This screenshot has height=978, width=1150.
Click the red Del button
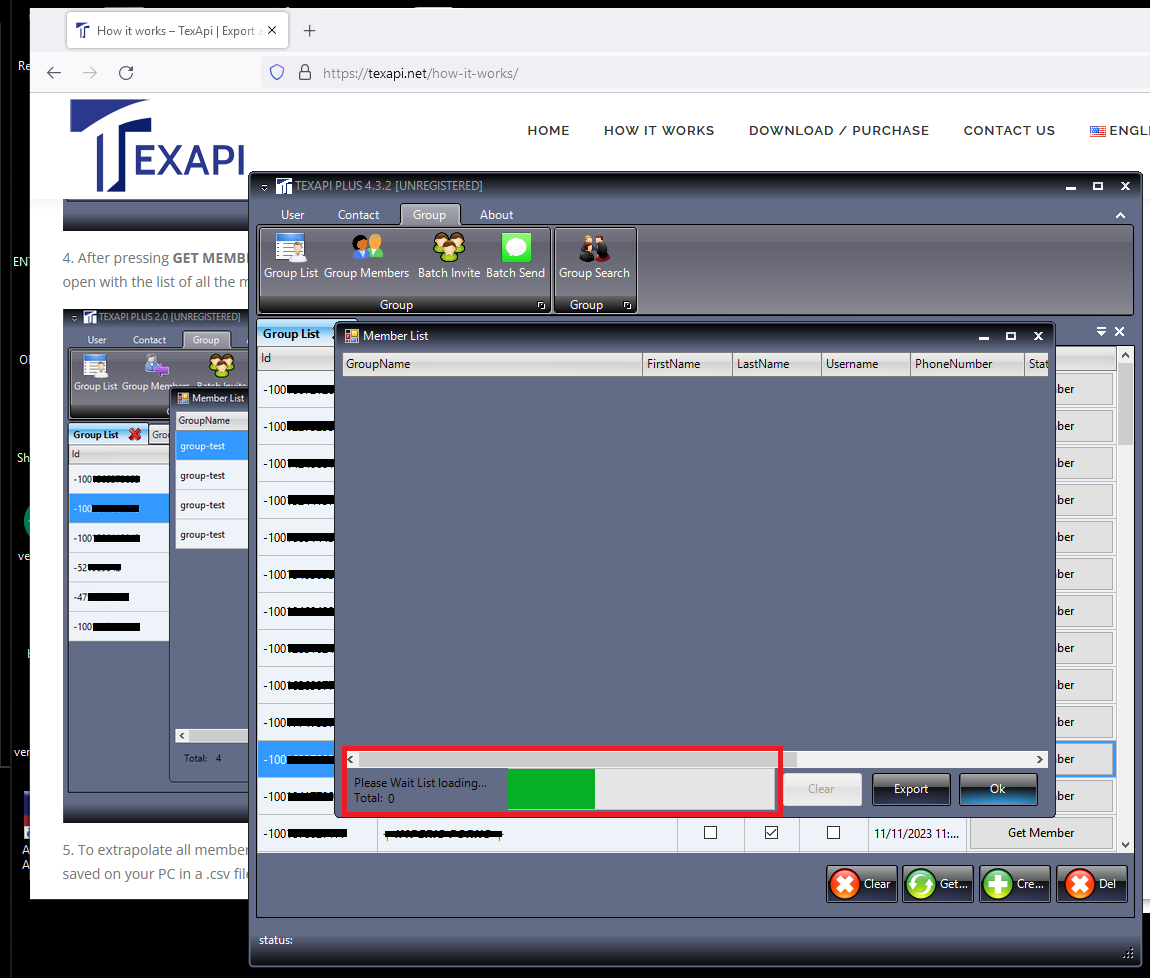tap(1091, 884)
